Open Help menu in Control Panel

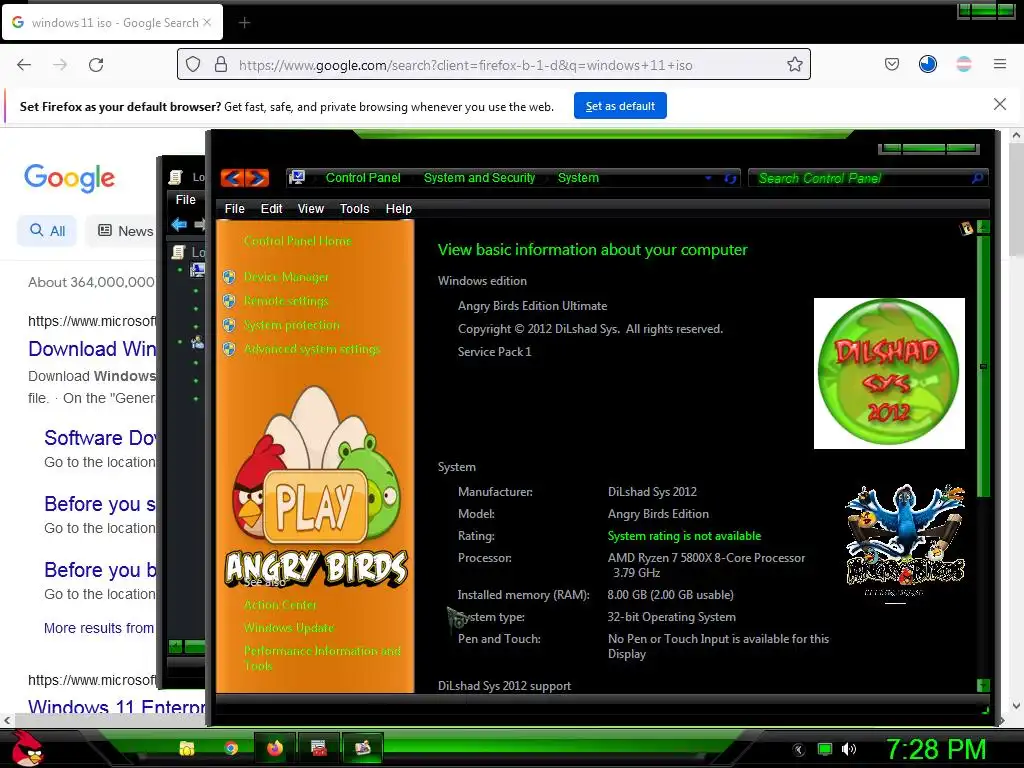pos(398,208)
